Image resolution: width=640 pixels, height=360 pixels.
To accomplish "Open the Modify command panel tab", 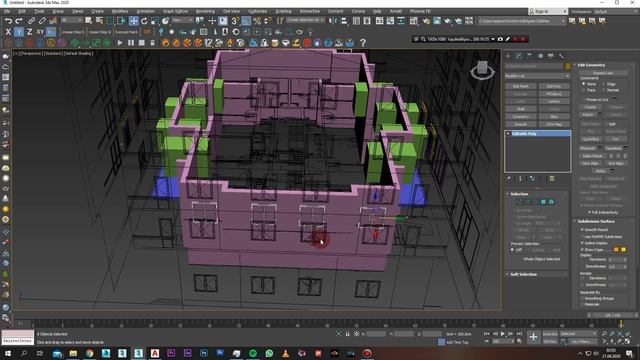I will pos(518,56).
